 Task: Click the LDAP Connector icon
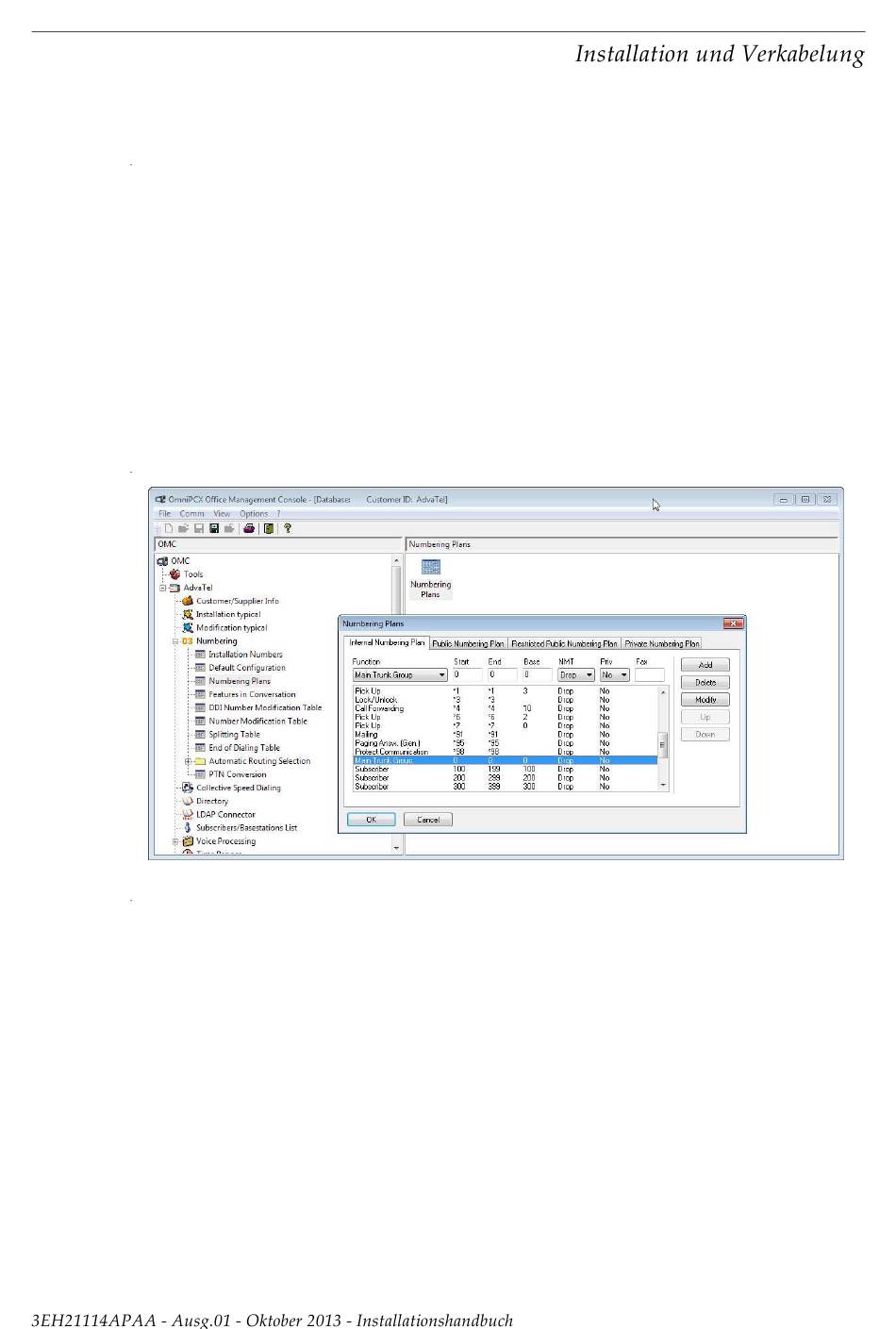pyautogui.click(x=188, y=814)
